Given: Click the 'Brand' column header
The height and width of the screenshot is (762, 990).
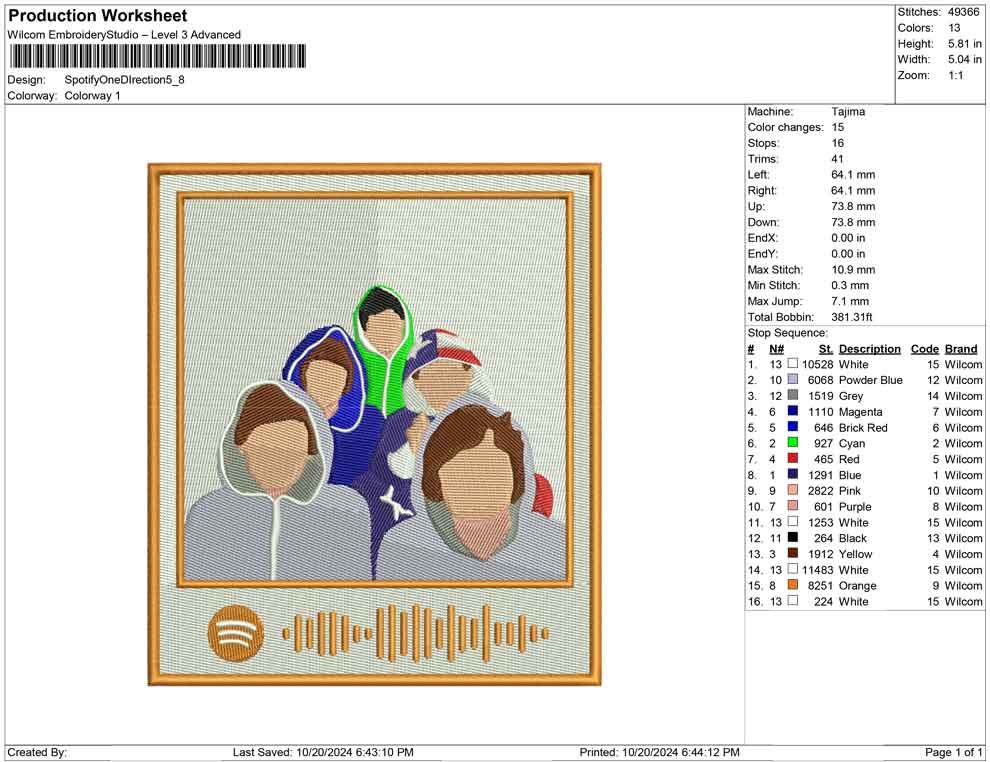Looking at the screenshot, I should (x=961, y=349).
